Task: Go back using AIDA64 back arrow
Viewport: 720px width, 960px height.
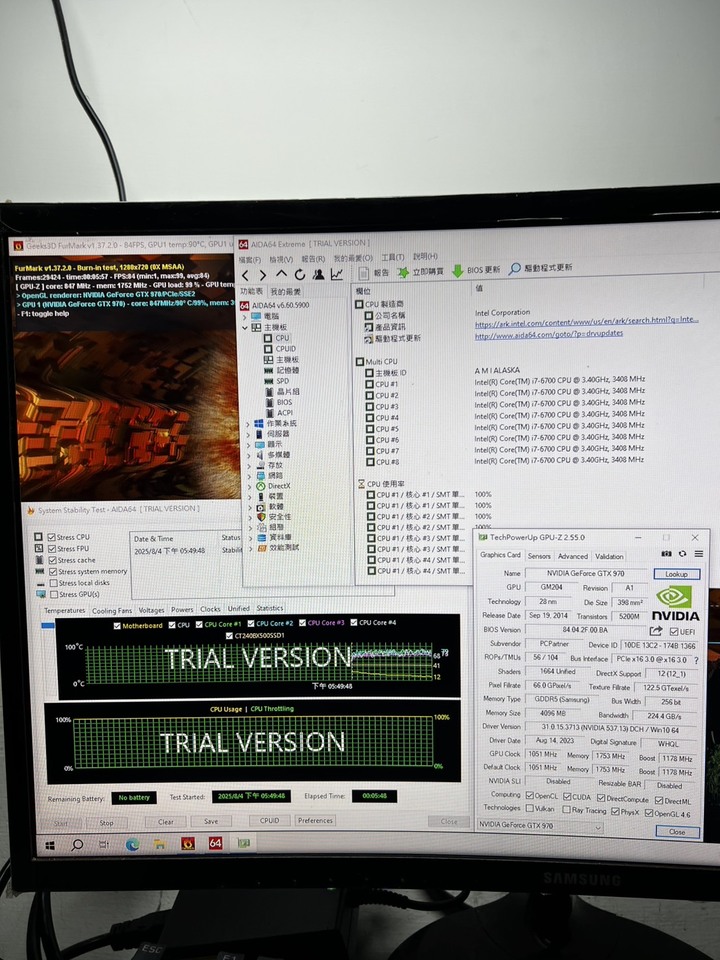Action: tap(246, 275)
